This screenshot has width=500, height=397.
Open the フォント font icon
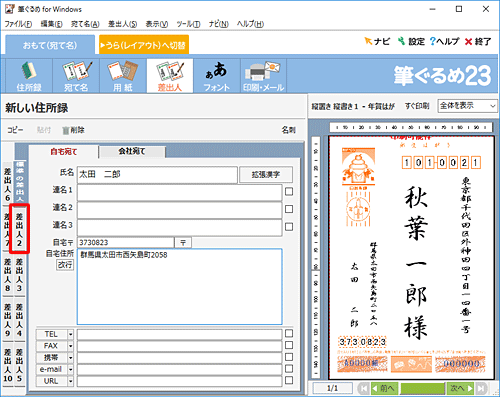click(x=217, y=76)
